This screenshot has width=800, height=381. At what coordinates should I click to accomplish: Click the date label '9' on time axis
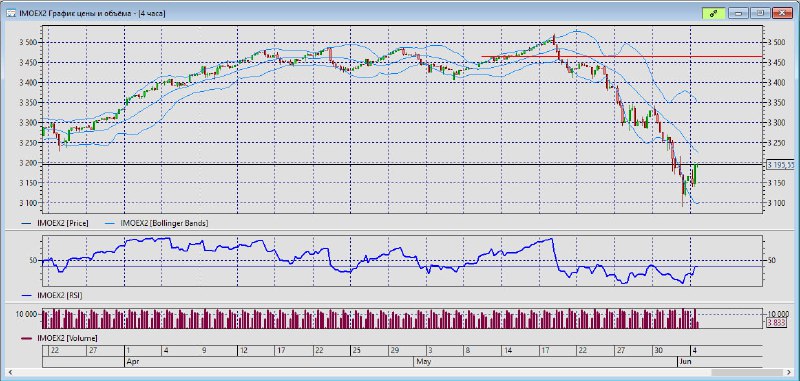[x=204, y=350]
